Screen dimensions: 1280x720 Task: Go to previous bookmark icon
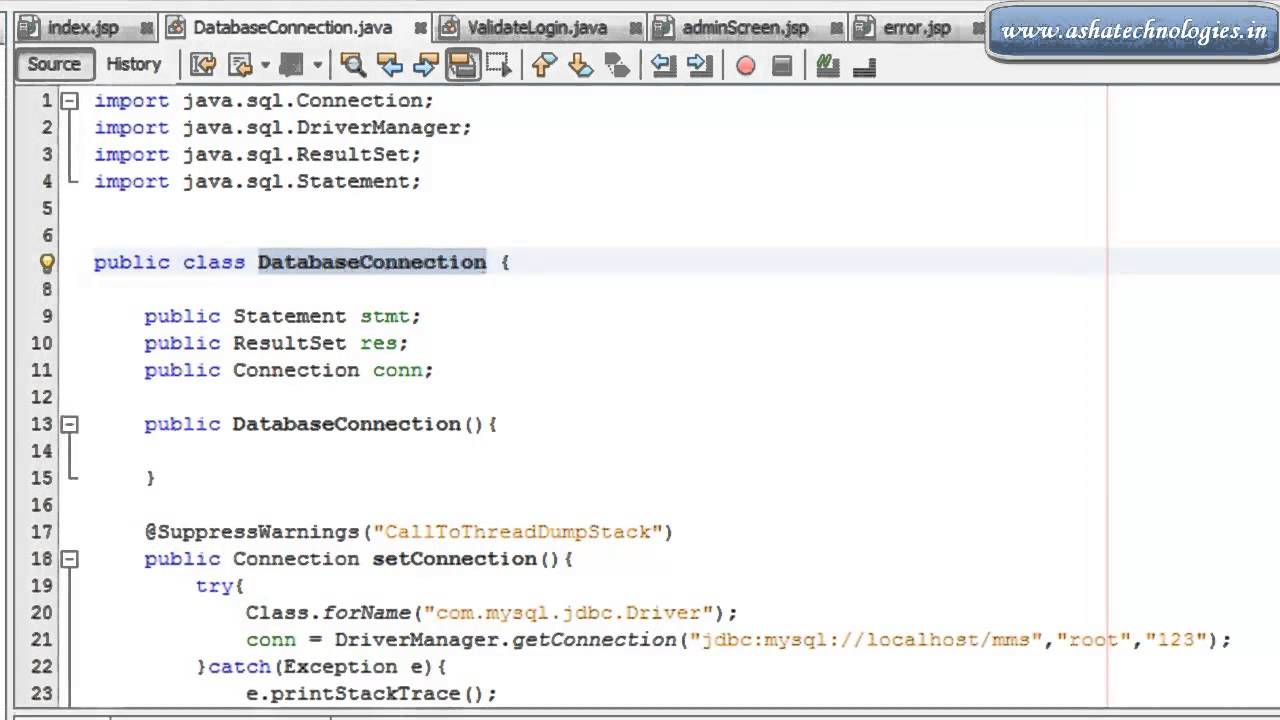544,66
